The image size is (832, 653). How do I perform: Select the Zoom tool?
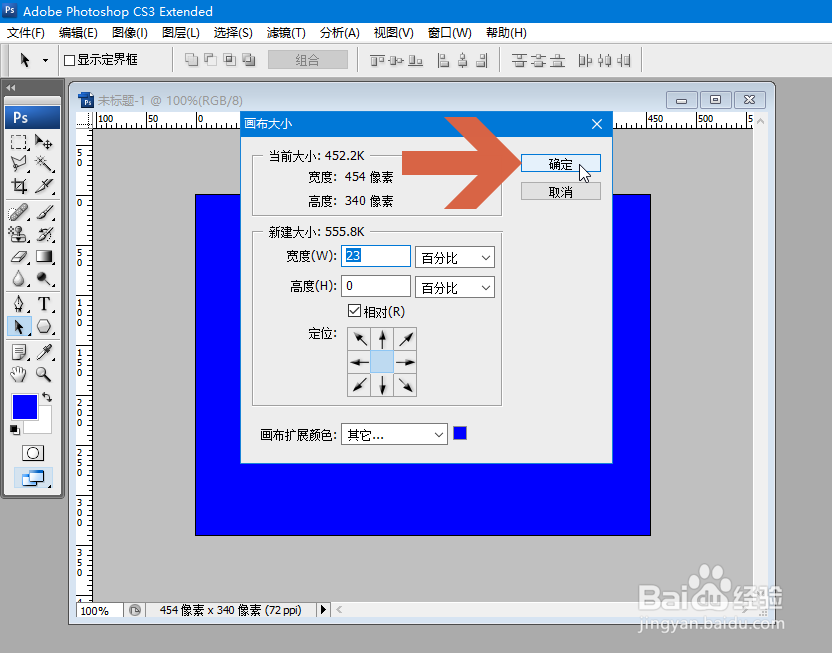pyautogui.click(x=44, y=375)
